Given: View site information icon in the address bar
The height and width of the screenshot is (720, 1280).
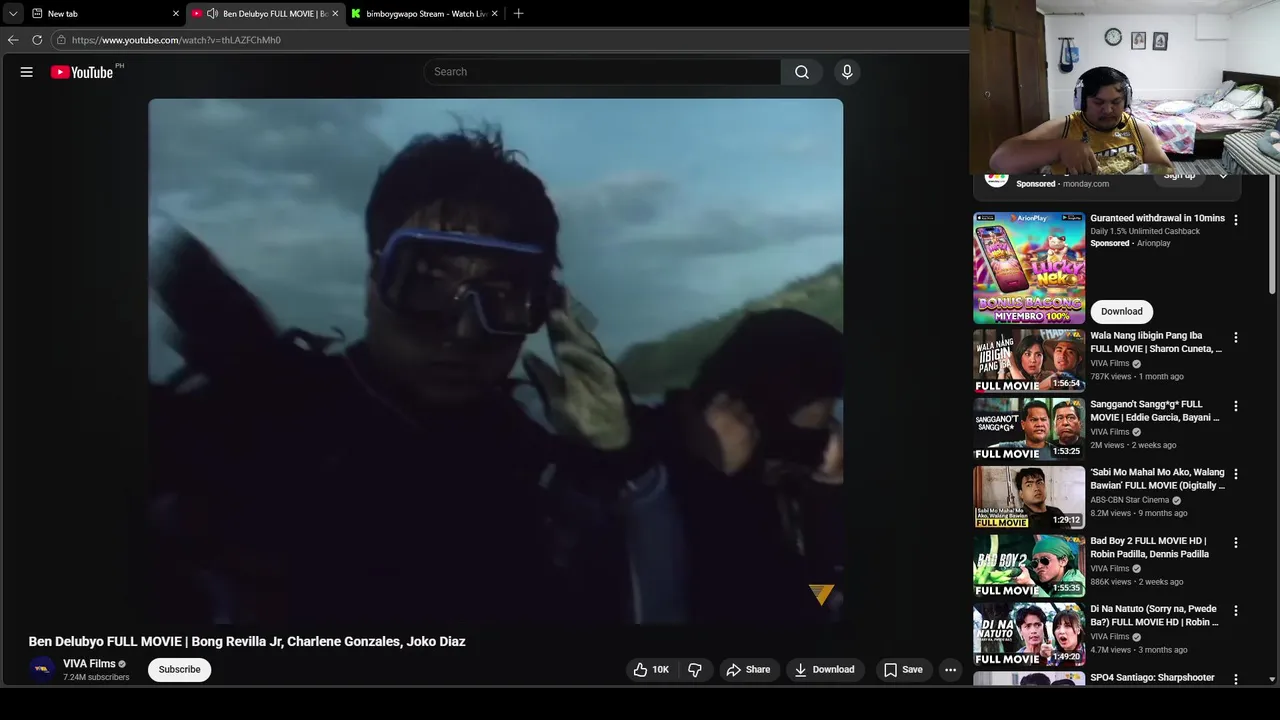Looking at the screenshot, I should (61, 40).
